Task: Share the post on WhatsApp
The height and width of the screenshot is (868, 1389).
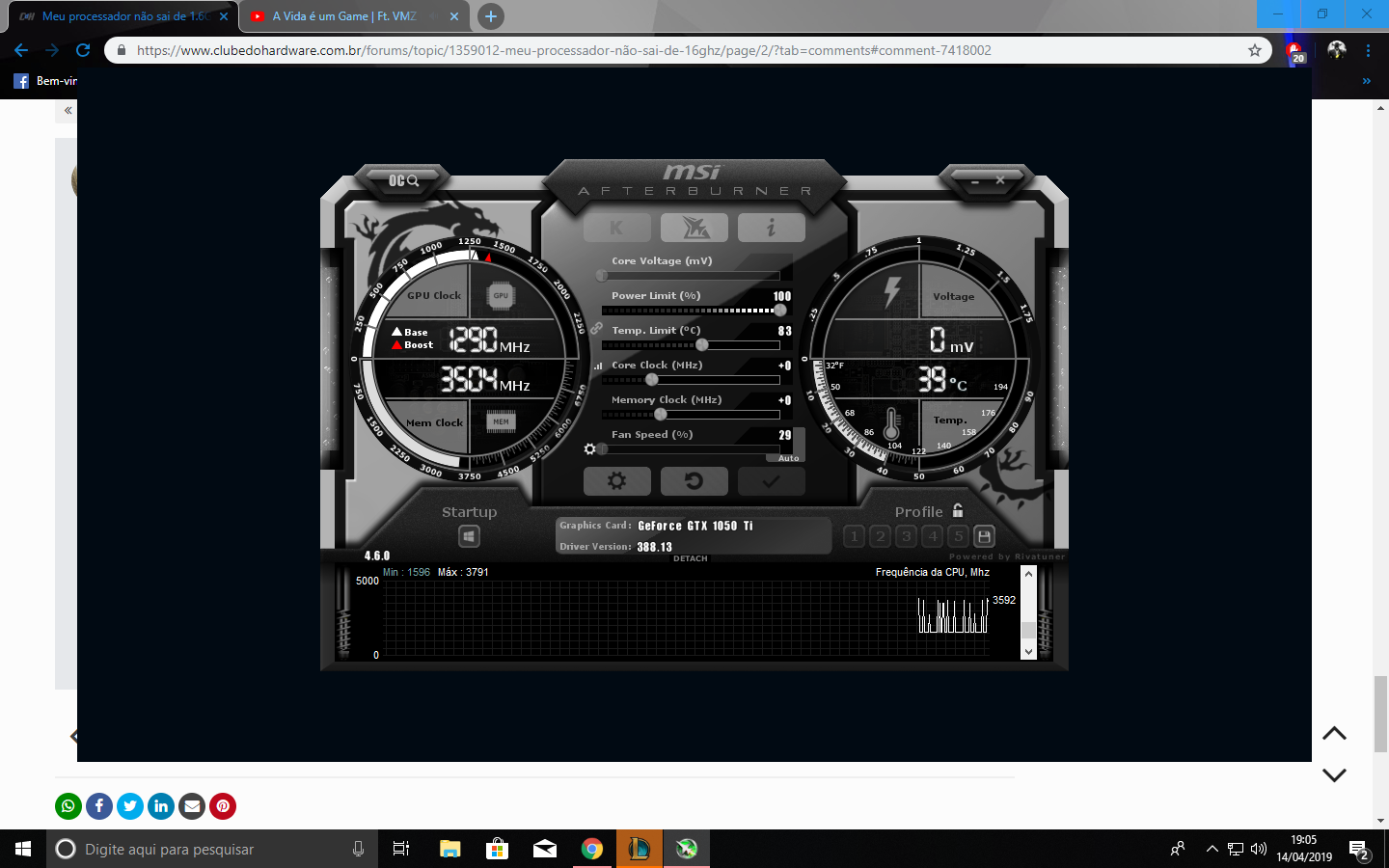Action: [x=68, y=806]
